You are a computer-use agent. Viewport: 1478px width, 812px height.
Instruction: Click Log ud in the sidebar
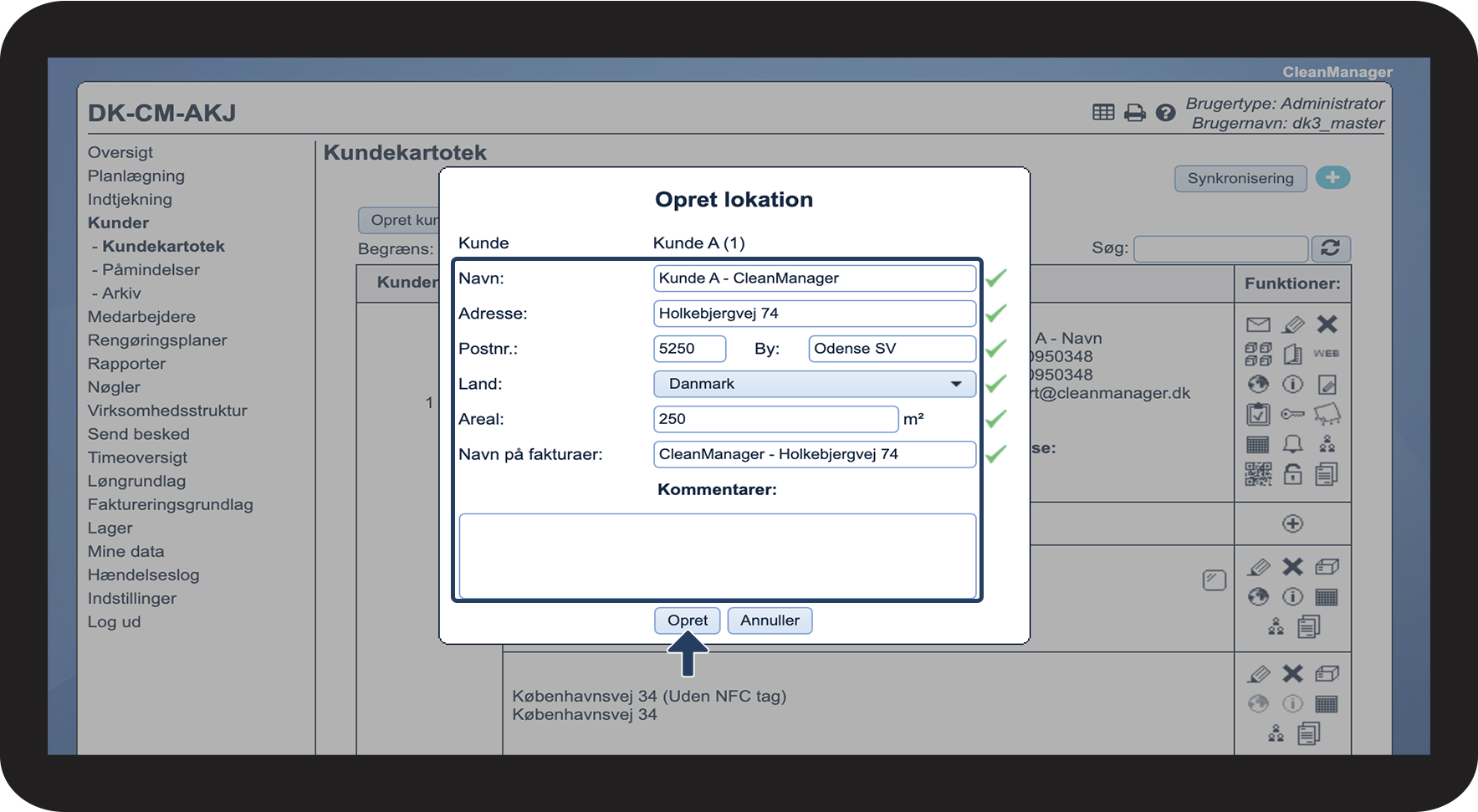click(x=114, y=620)
